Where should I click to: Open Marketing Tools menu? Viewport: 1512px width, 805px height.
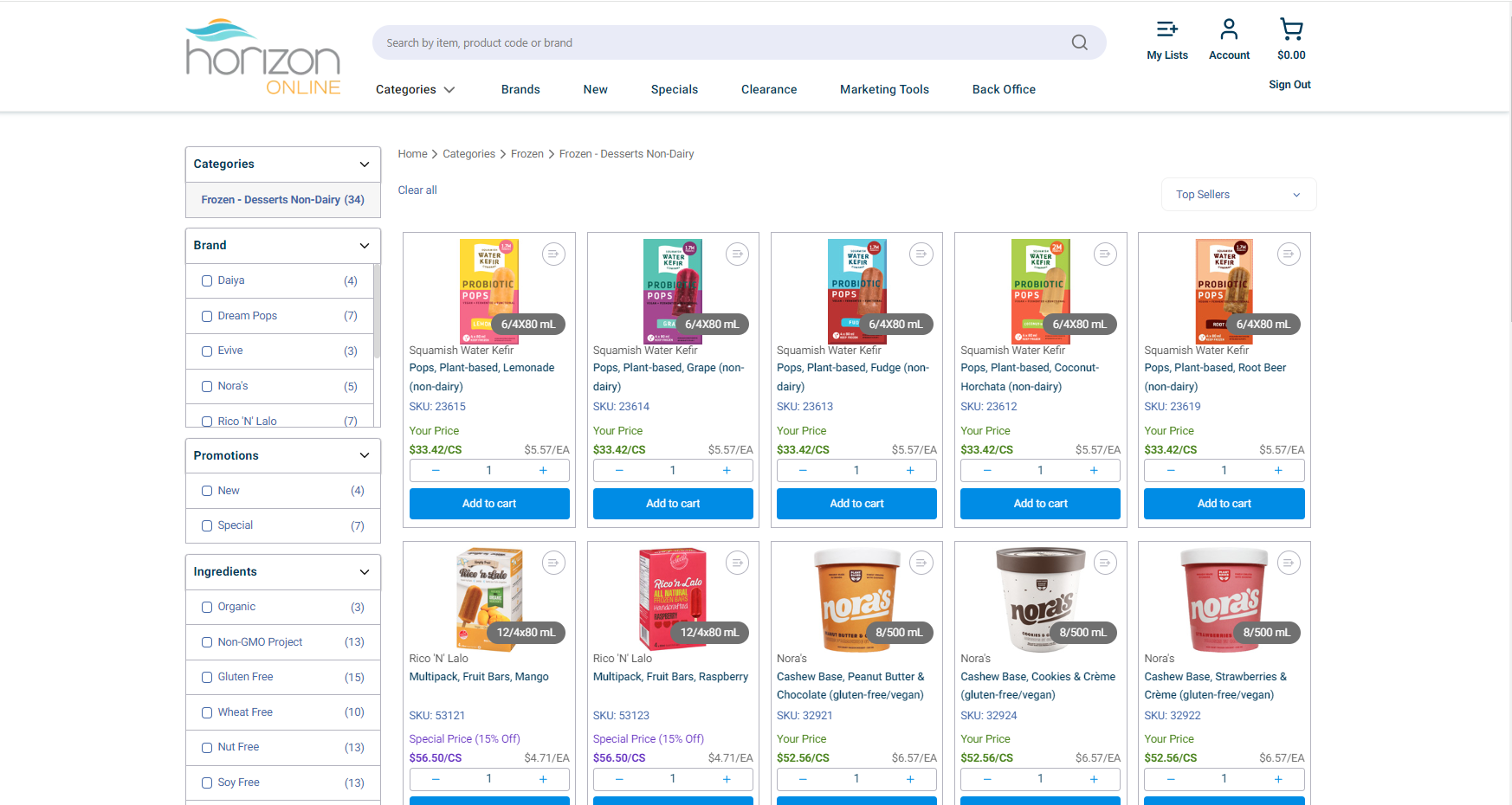coord(884,89)
